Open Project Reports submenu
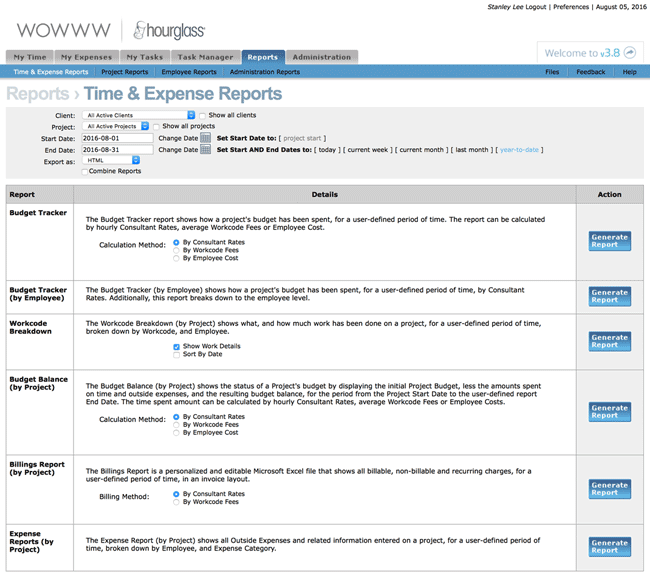 (x=124, y=72)
